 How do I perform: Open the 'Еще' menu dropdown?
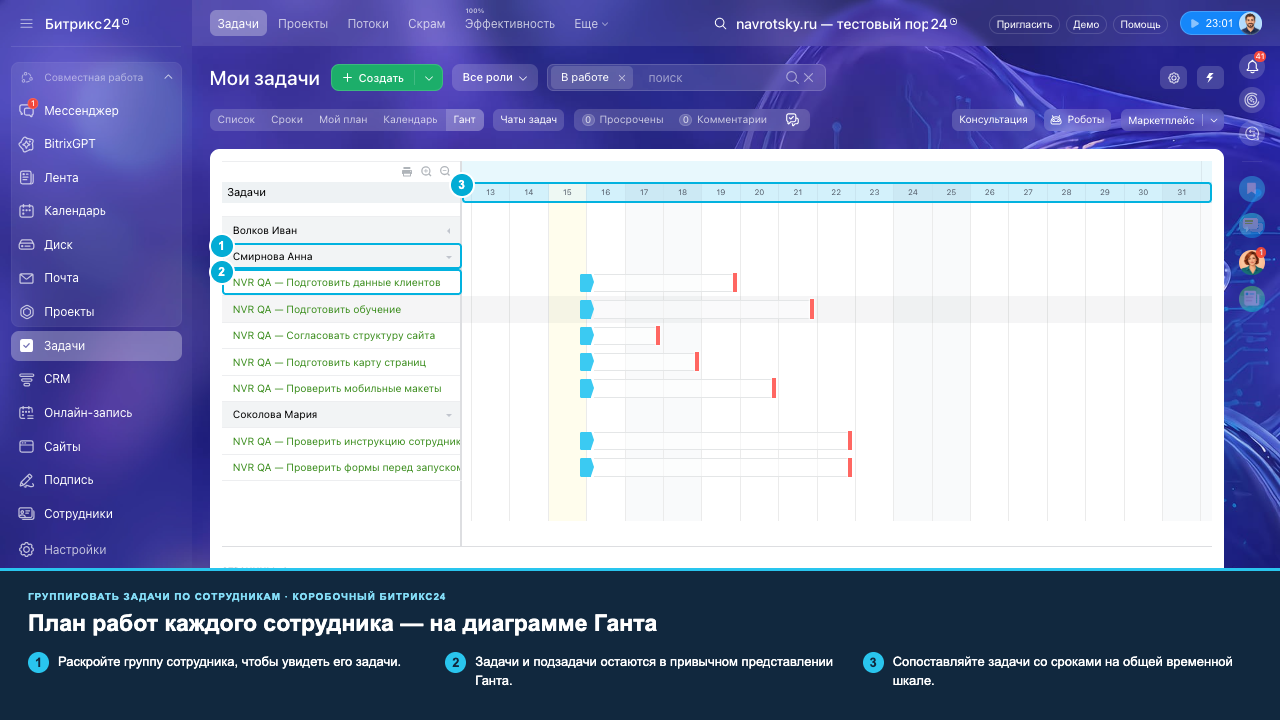click(x=591, y=23)
